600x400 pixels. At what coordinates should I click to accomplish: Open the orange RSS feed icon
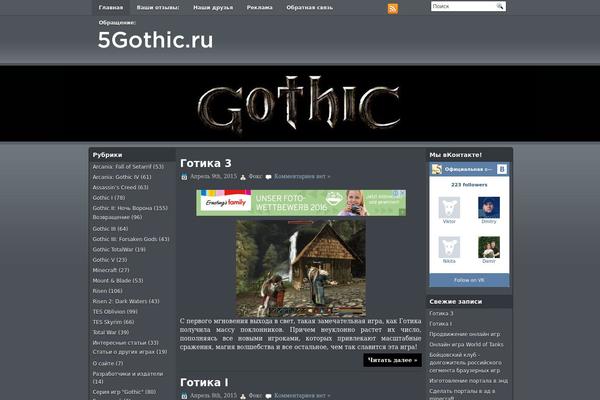click(x=393, y=8)
